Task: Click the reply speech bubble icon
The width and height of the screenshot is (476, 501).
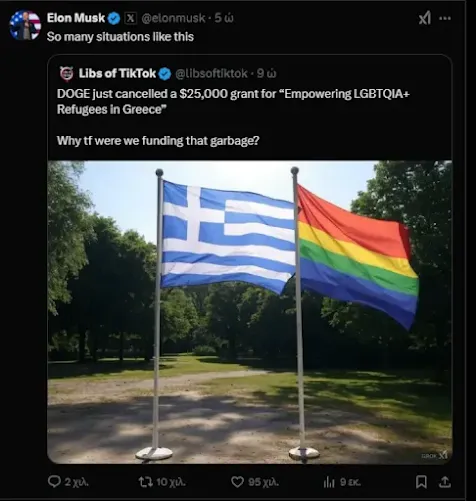Action: [x=54, y=482]
